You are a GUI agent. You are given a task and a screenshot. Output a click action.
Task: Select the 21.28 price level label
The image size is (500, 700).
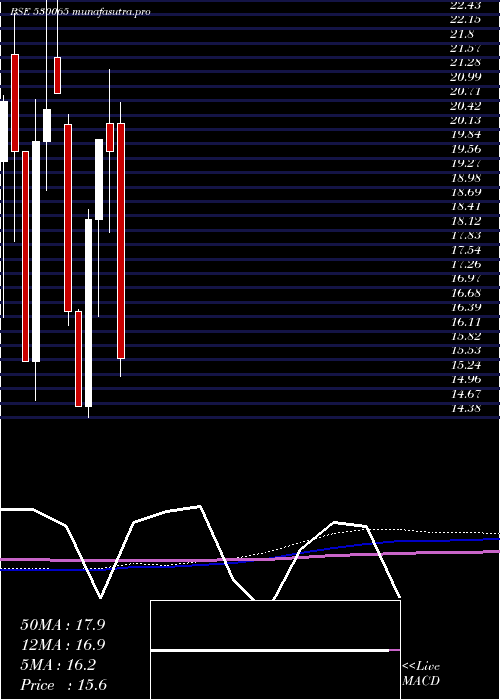coord(466,62)
